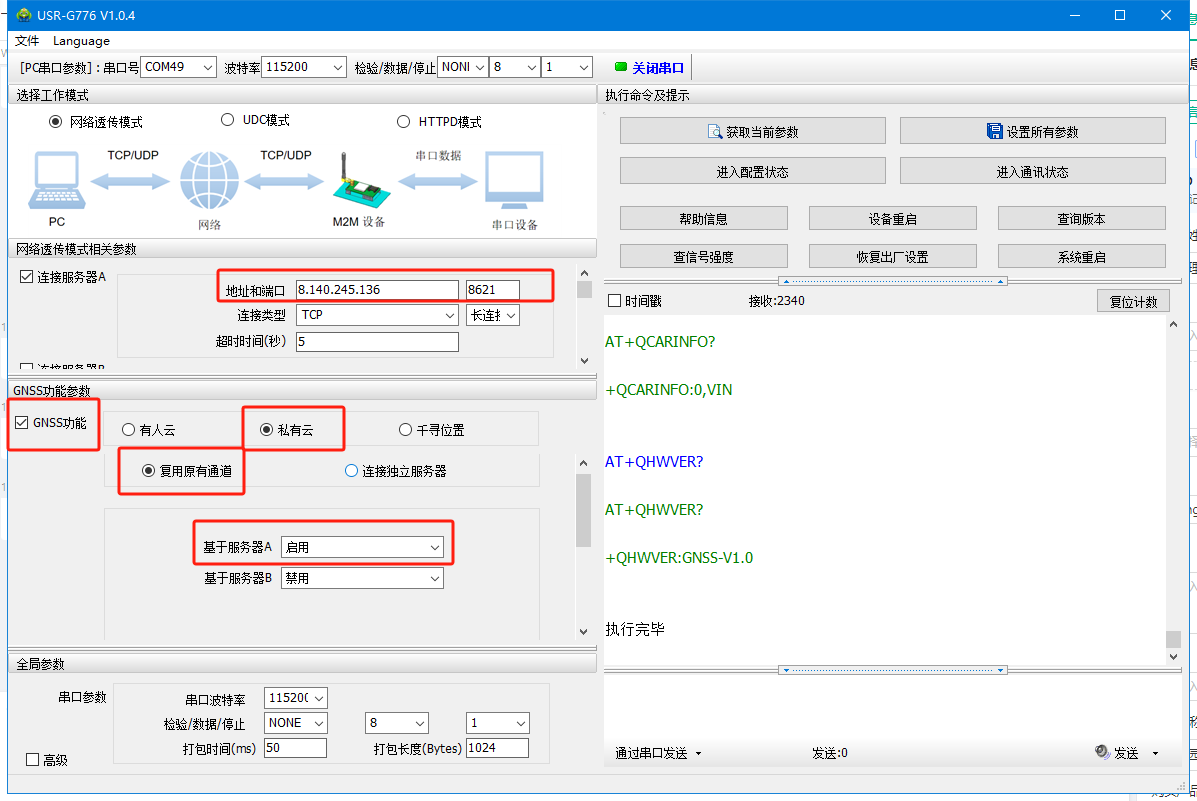This screenshot has width=1197, height=801.
Task: Open the 基于服务器B 禁用 dropdown
Action: (x=363, y=578)
